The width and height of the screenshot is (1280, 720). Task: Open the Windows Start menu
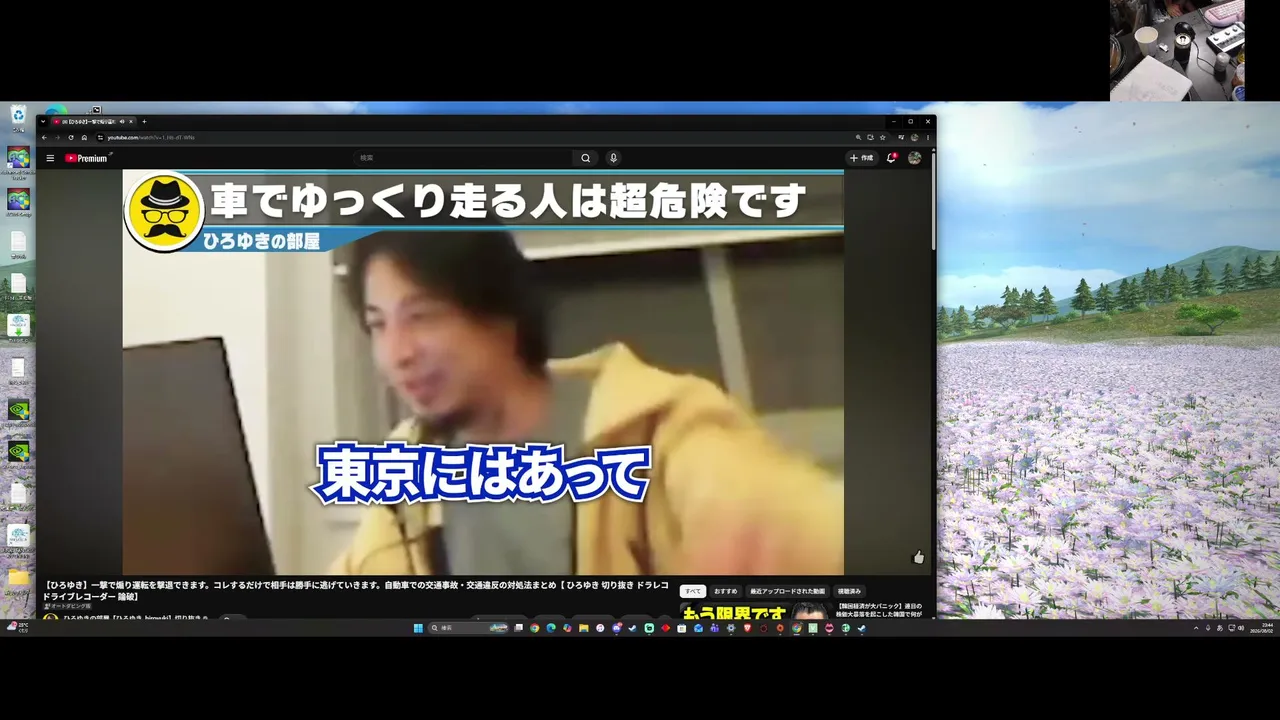click(x=419, y=628)
